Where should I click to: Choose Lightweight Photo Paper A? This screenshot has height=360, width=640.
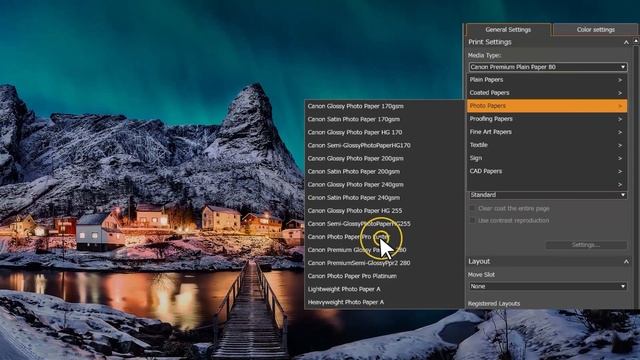[x=384, y=289]
